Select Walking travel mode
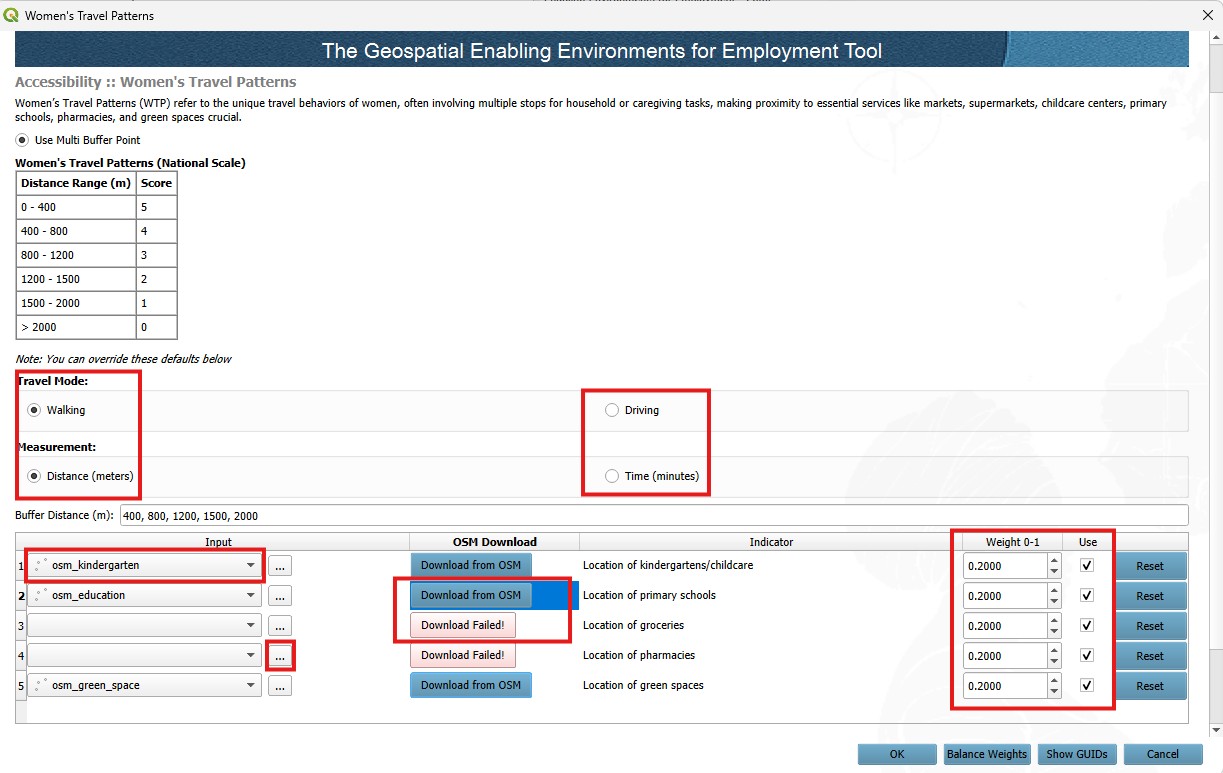This screenshot has width=1223, height=773. pyautogui.click(x=34, y=410)
